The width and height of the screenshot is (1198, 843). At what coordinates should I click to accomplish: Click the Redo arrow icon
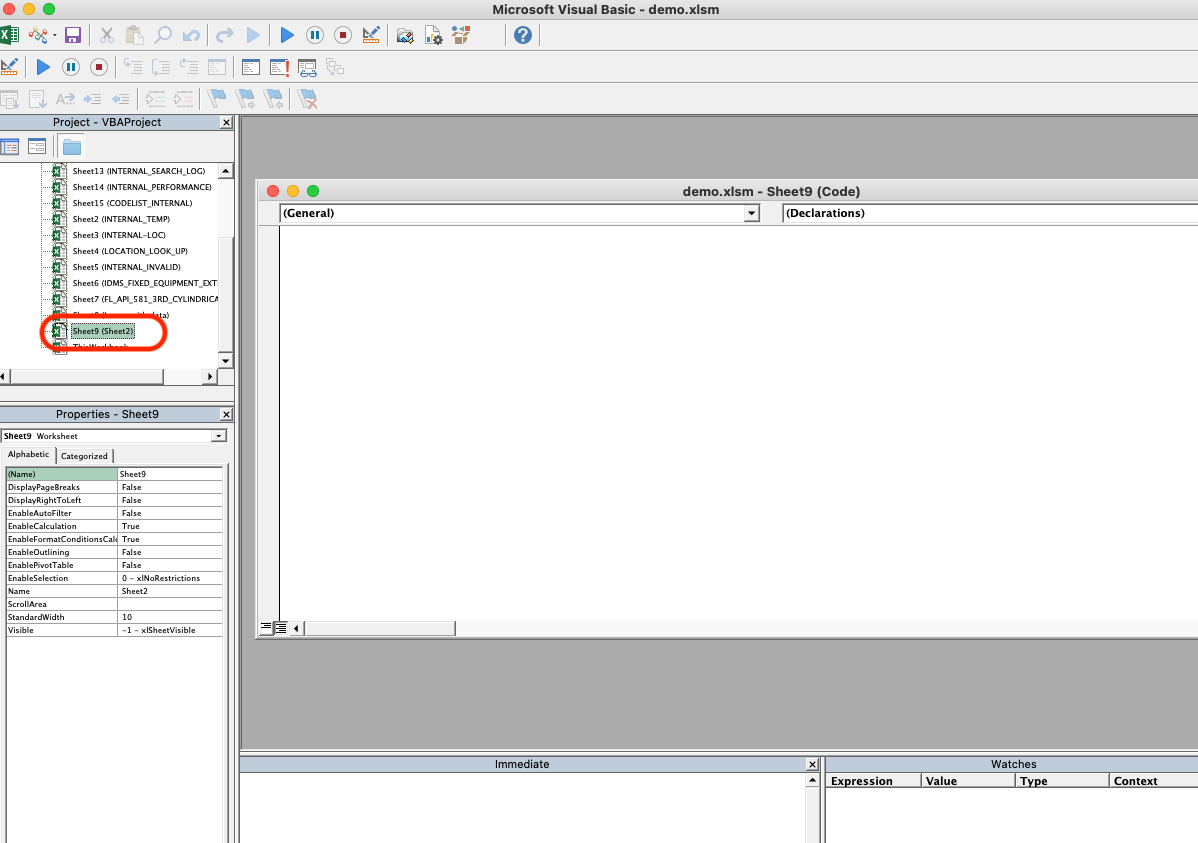225,35
